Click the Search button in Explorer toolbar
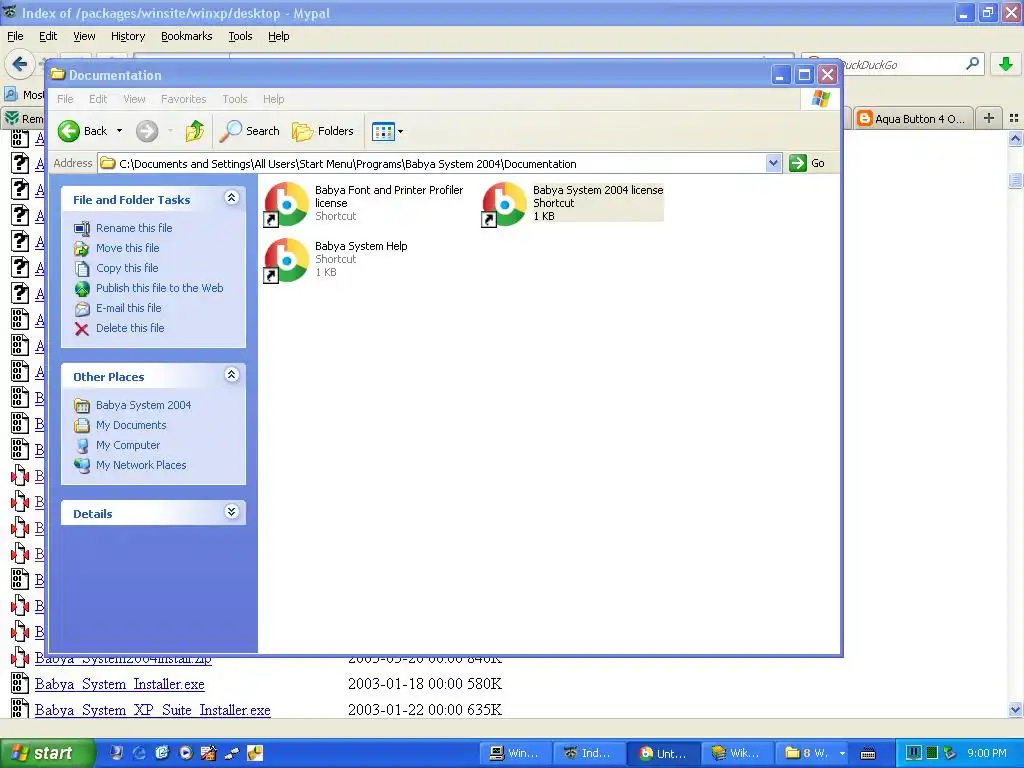This screenshot has height=768, width=1024. pyautogui.click(x=249, y=131)
